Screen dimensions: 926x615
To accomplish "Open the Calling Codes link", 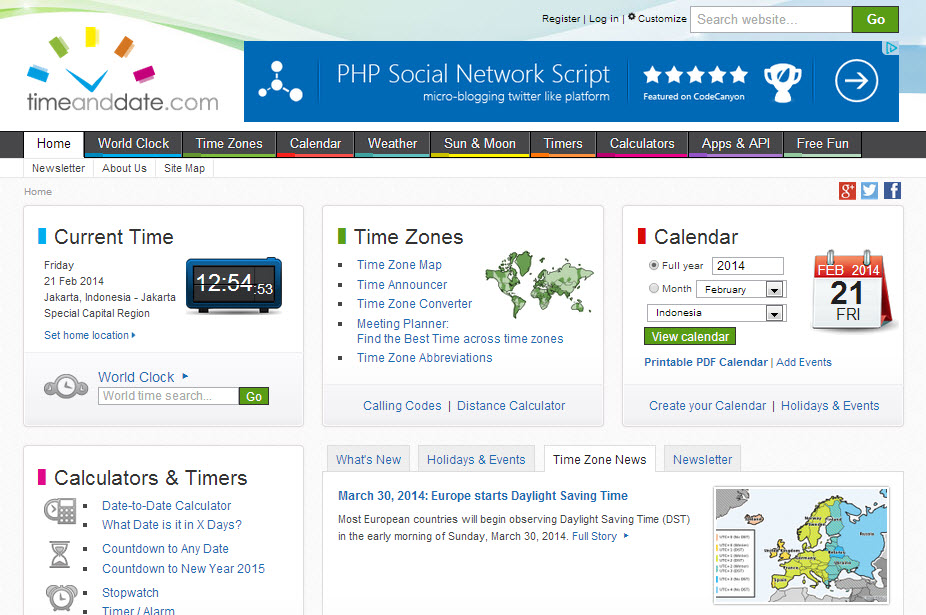I will click(x=402, y=406).
